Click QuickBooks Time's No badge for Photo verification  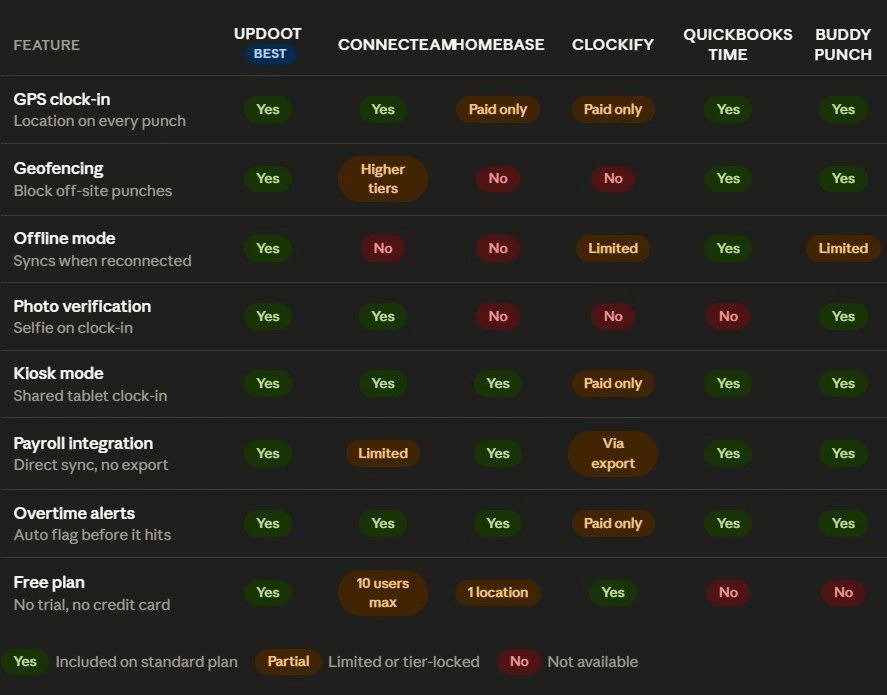tap(728, 316)
